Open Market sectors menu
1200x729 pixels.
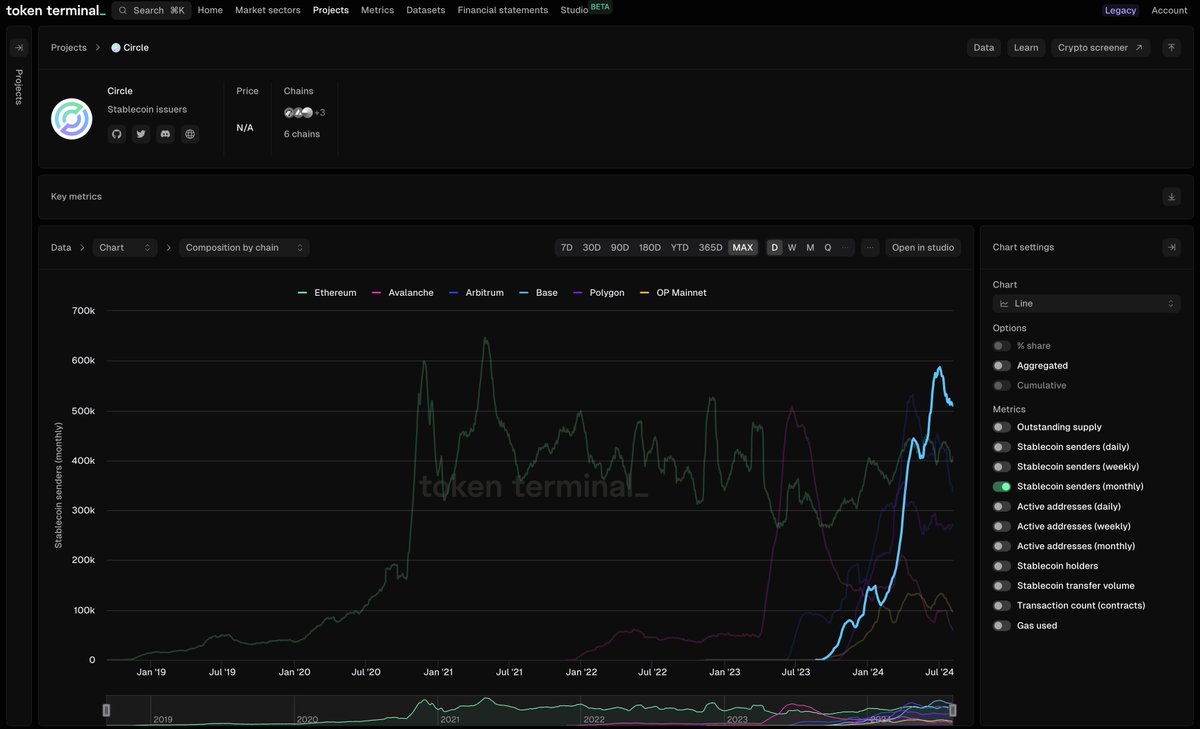pos(268,10)
